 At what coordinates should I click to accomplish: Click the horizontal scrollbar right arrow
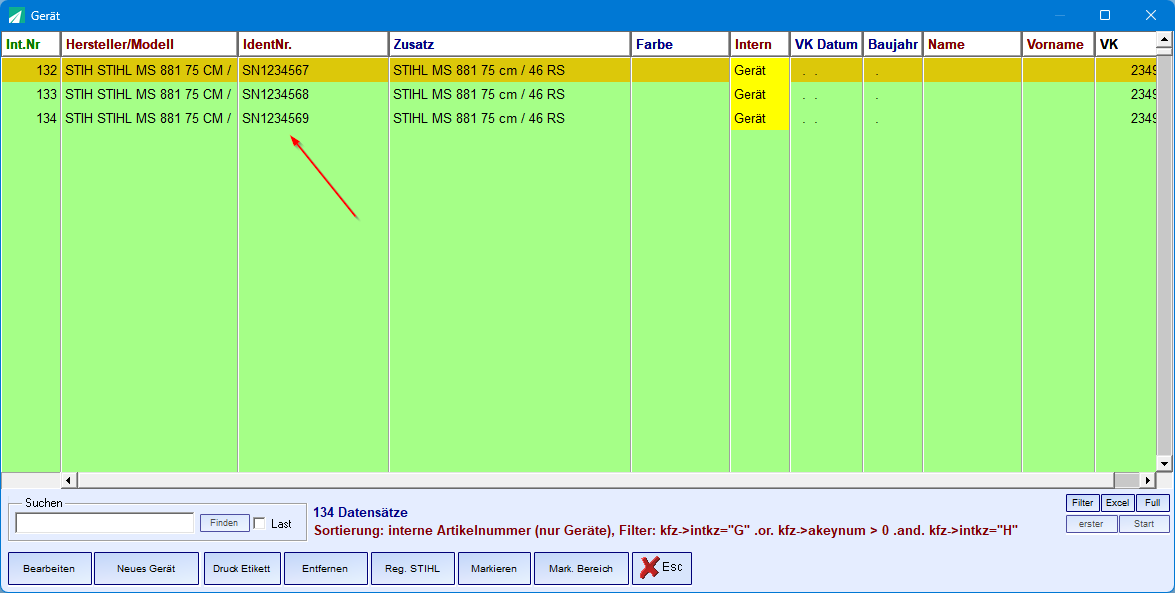(1148, 480)
